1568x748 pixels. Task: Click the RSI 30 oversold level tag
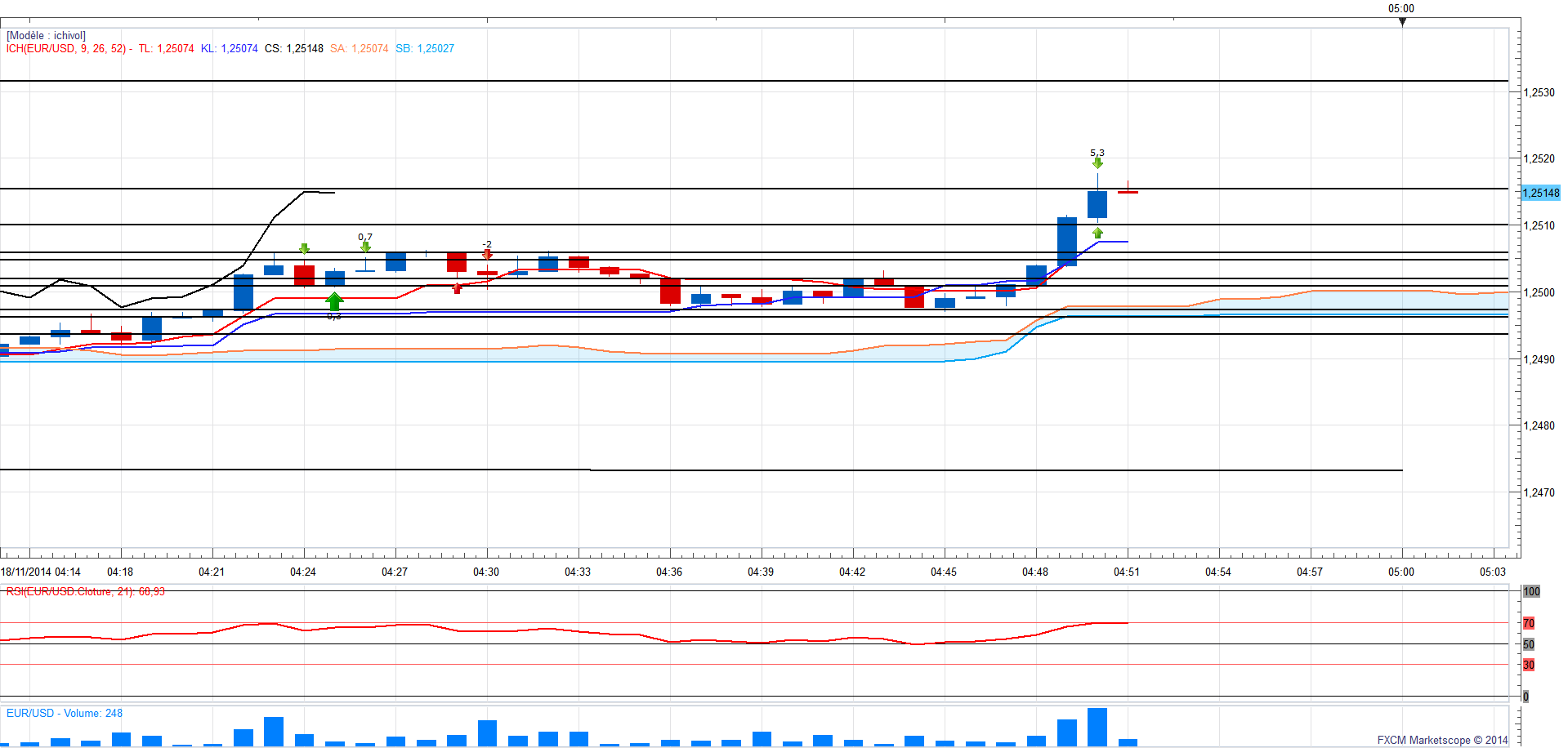(1528, 665)
